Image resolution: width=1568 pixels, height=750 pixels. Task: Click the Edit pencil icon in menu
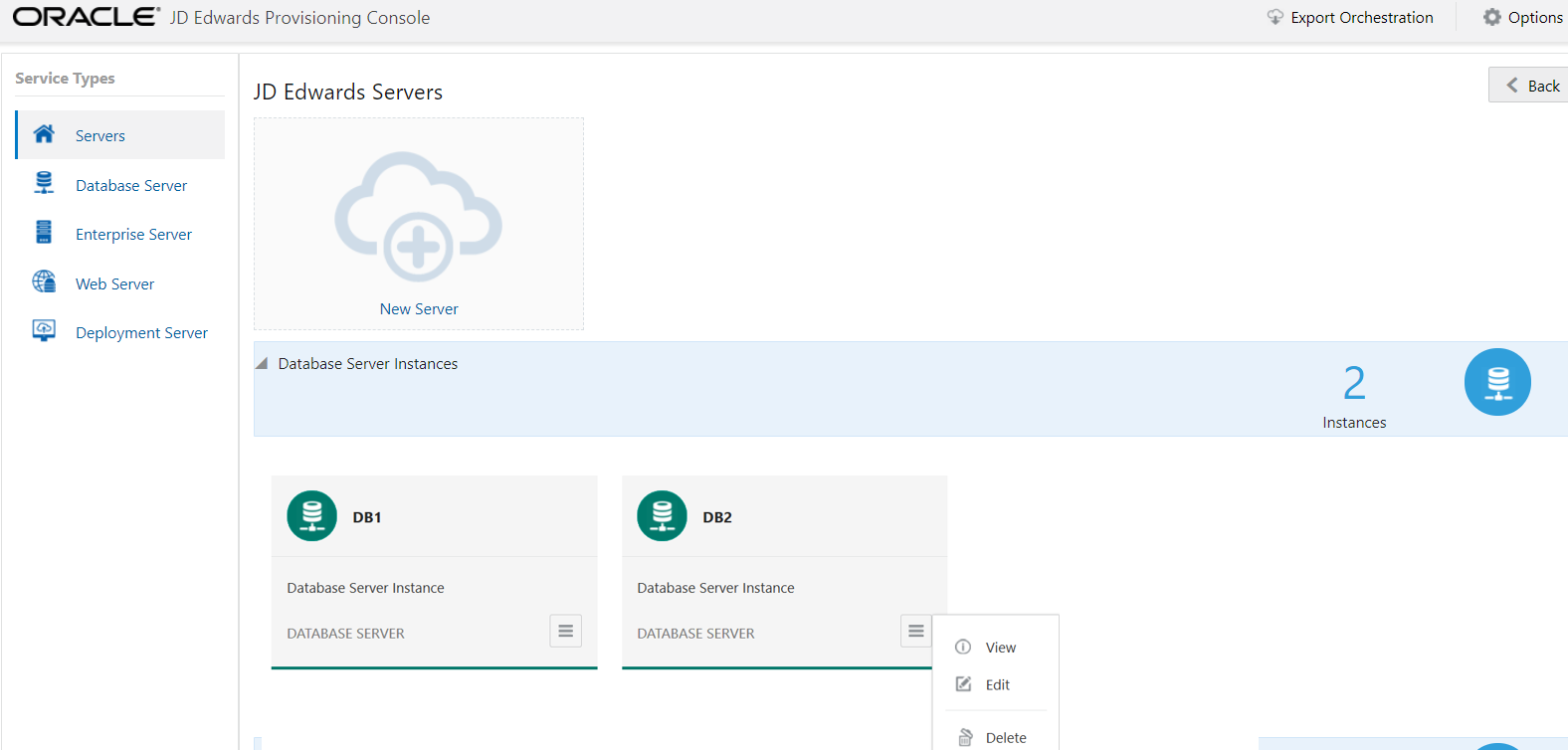(x=963, y=684)
